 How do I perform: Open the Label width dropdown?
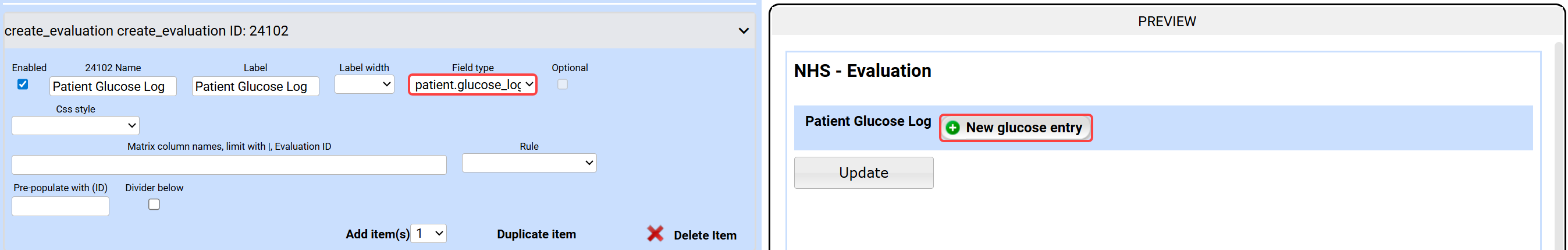364,84
